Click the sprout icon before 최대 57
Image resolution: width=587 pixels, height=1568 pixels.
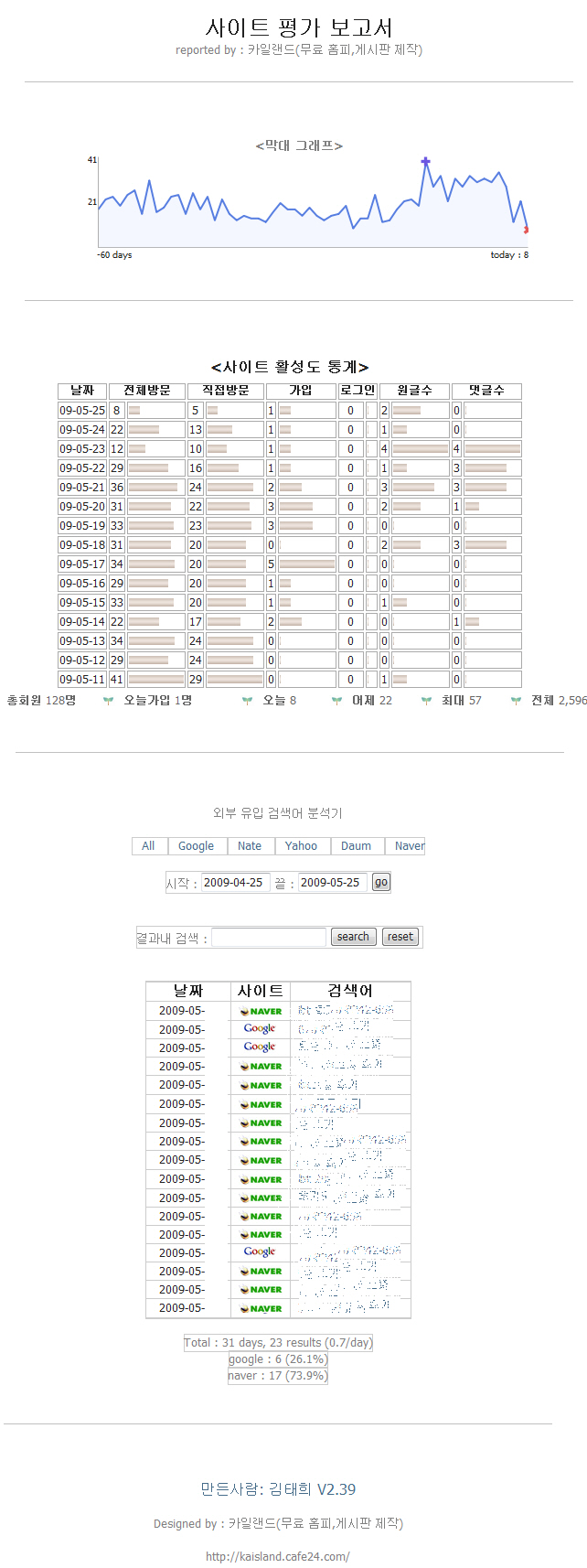tap(426, 701)
